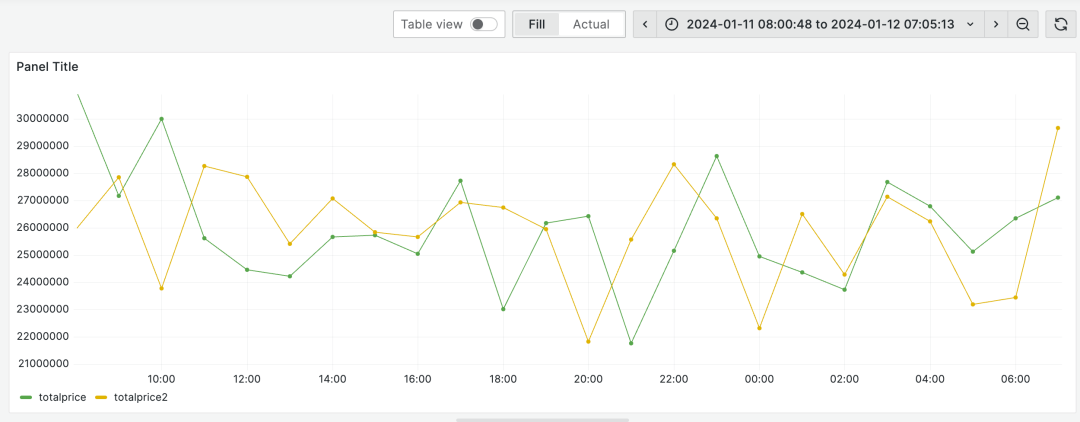1080x422 pixels.
Task: Click the highest yellow point at far right
Action: (x=1058, y=128)
